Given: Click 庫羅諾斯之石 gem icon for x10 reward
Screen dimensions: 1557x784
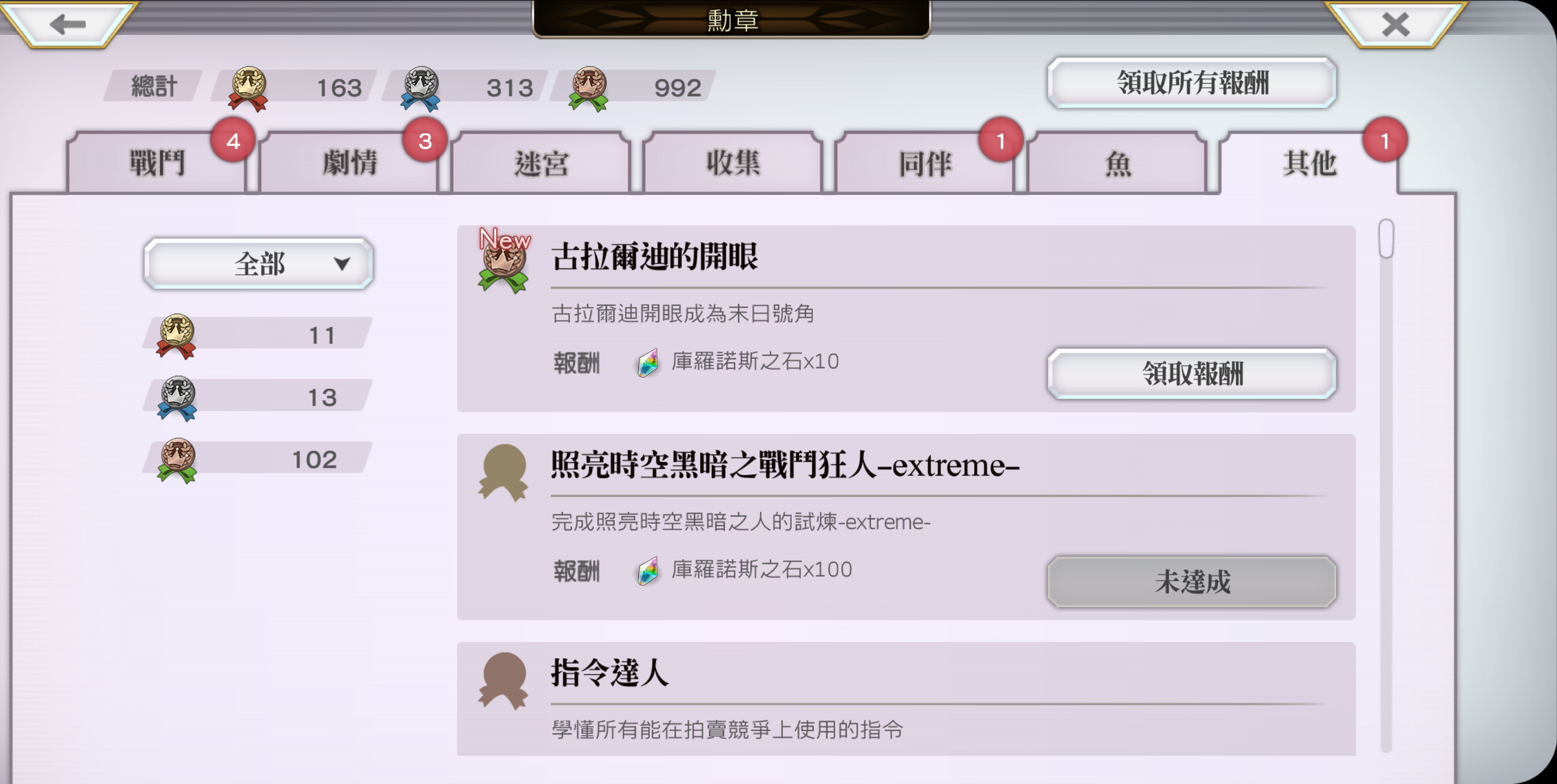Looking at the screenshot, I should click(x=648, y=363).
